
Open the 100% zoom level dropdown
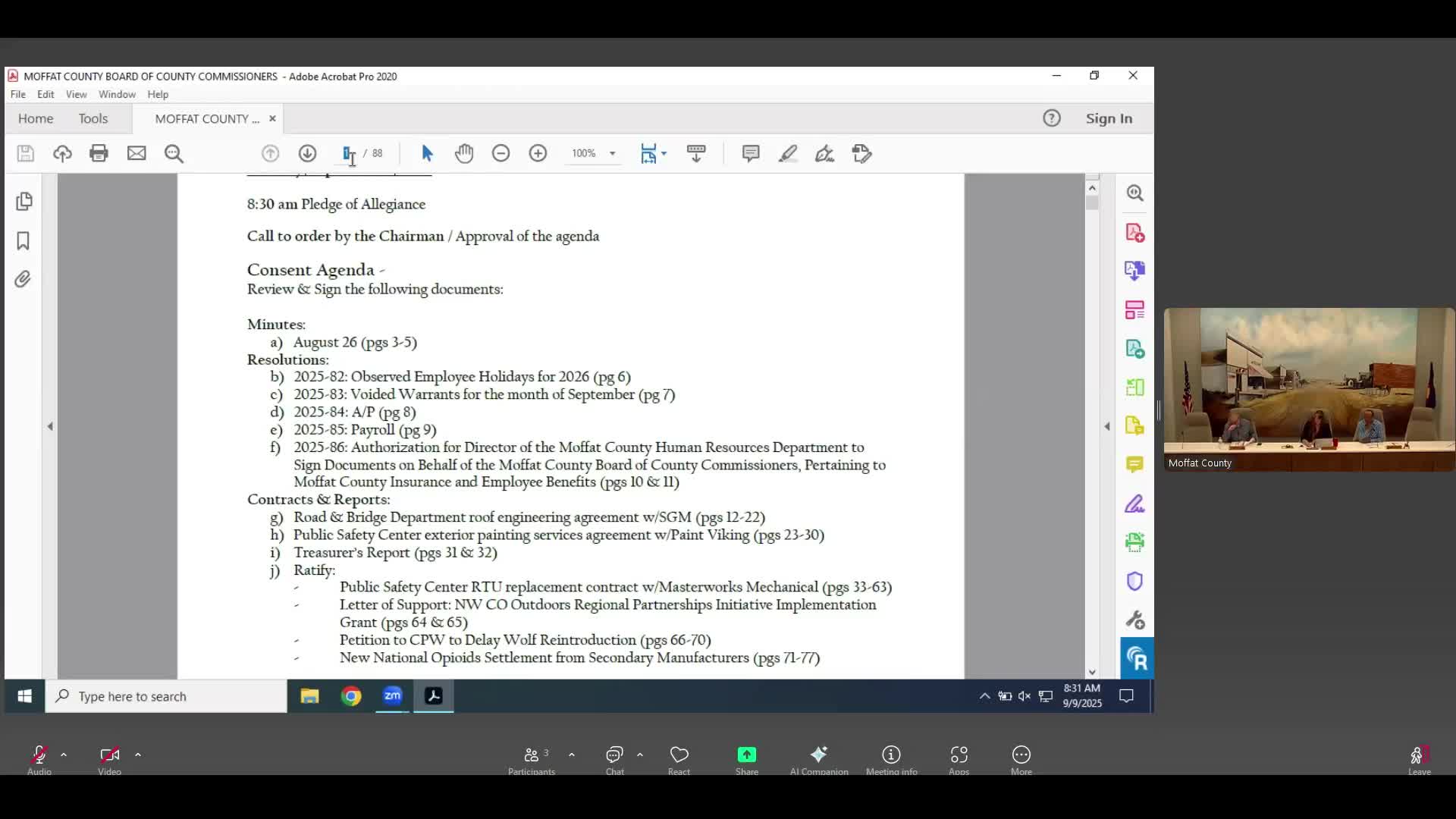(612, 153)
